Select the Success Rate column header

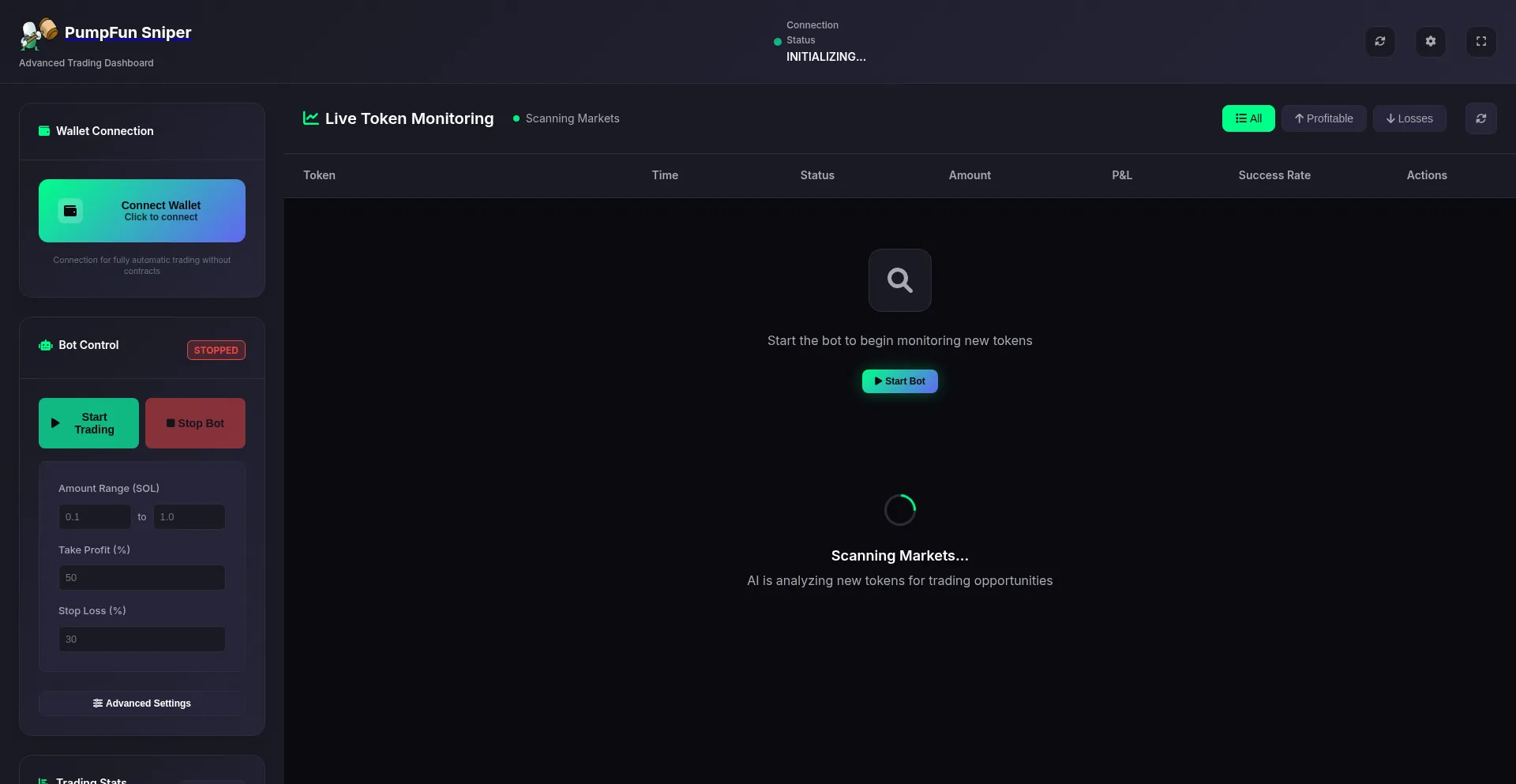[1274, 175]
